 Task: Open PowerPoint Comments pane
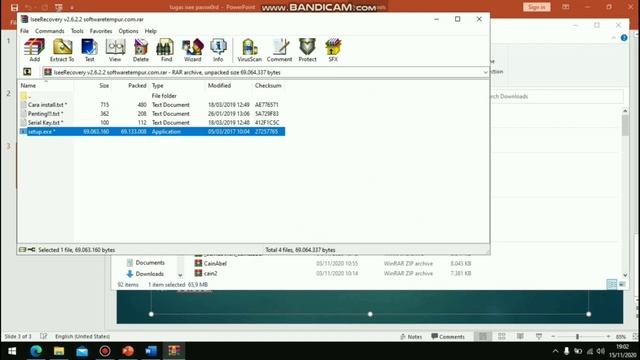point(448,336)
